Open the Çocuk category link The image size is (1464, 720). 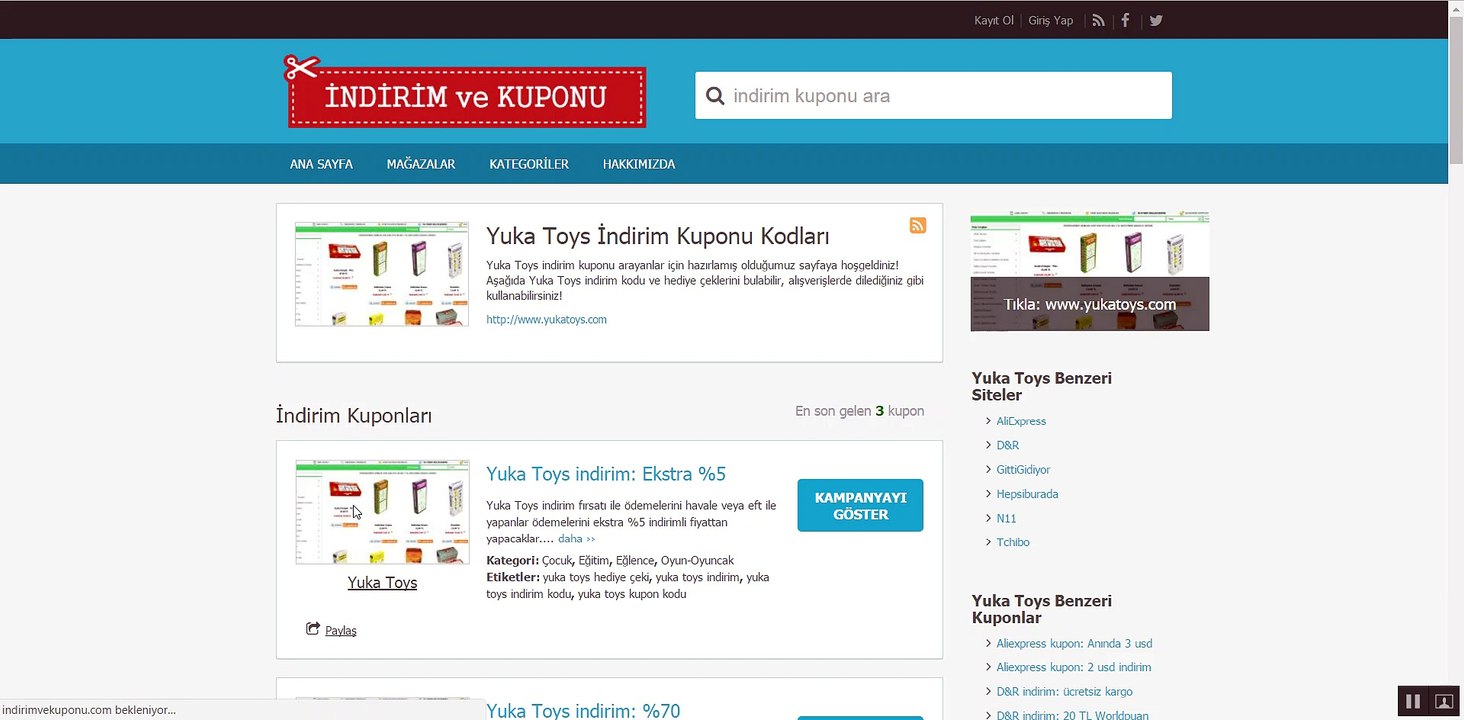coord(557,561)
